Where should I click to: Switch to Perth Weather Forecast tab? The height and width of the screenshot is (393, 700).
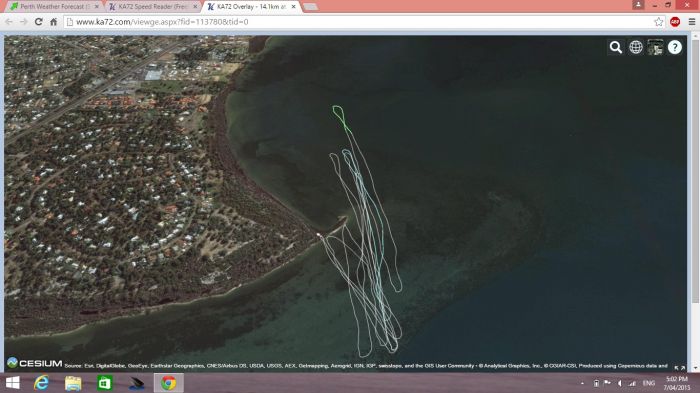(55, 7)
